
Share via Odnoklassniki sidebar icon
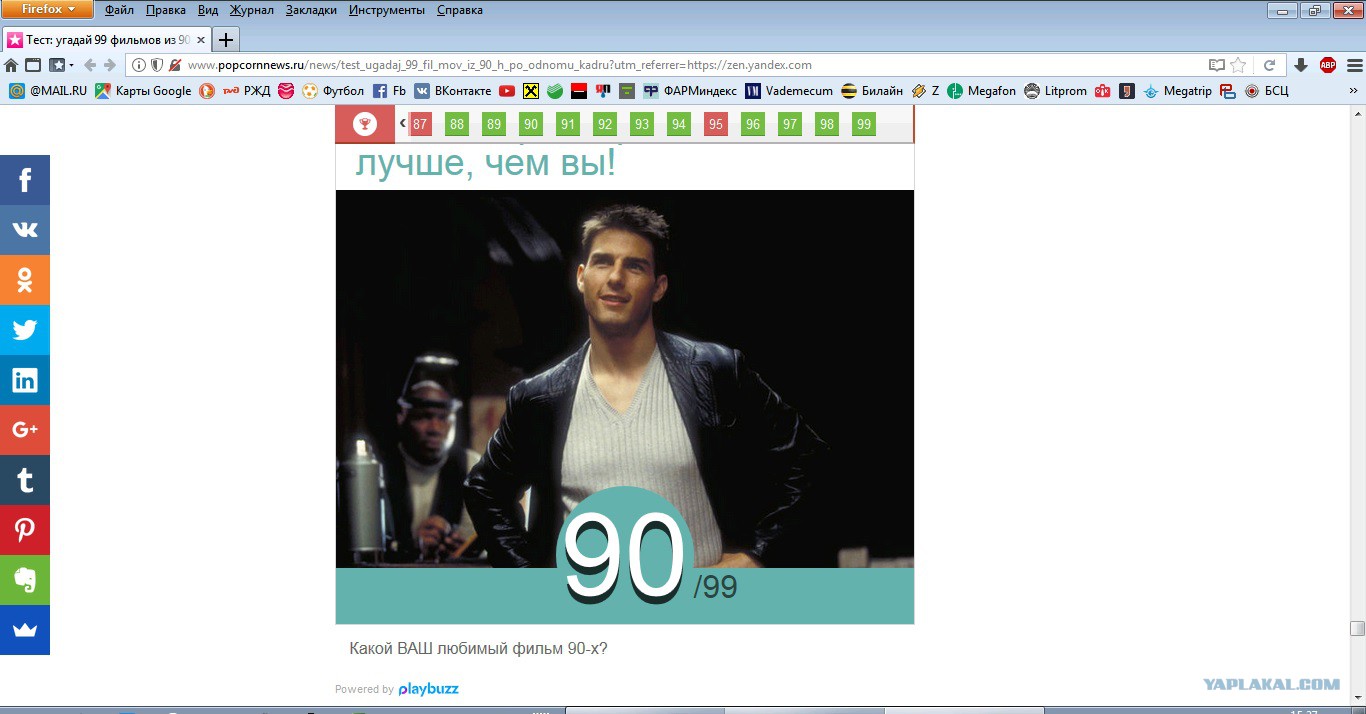pyautogui.click(x=25, y=280)
